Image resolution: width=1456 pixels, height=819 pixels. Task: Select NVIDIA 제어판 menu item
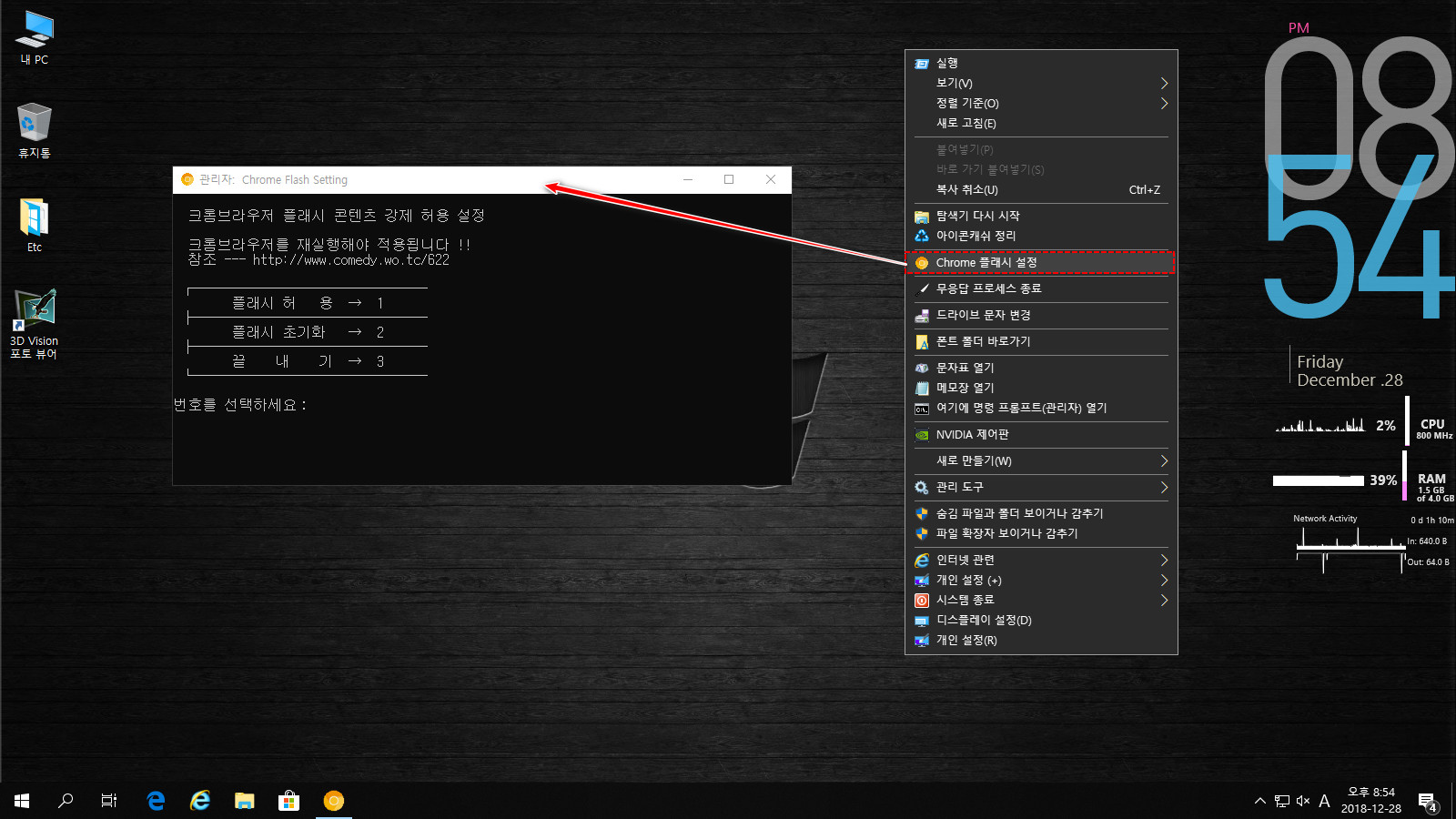1041,434
